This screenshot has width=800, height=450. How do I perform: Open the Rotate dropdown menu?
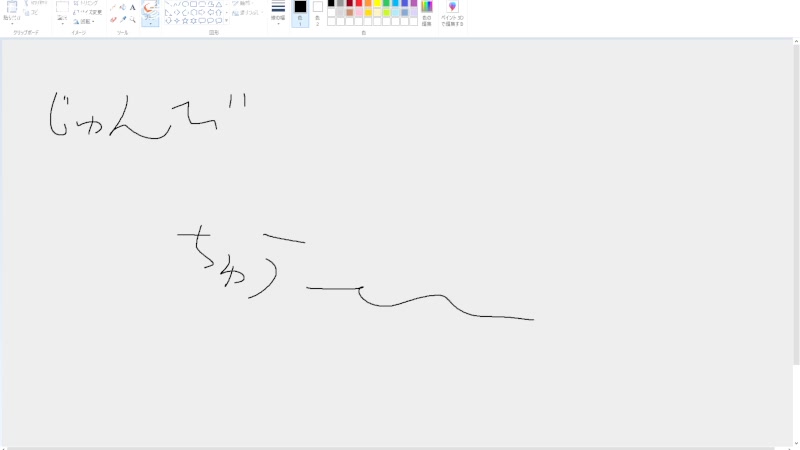pos(86,21)
